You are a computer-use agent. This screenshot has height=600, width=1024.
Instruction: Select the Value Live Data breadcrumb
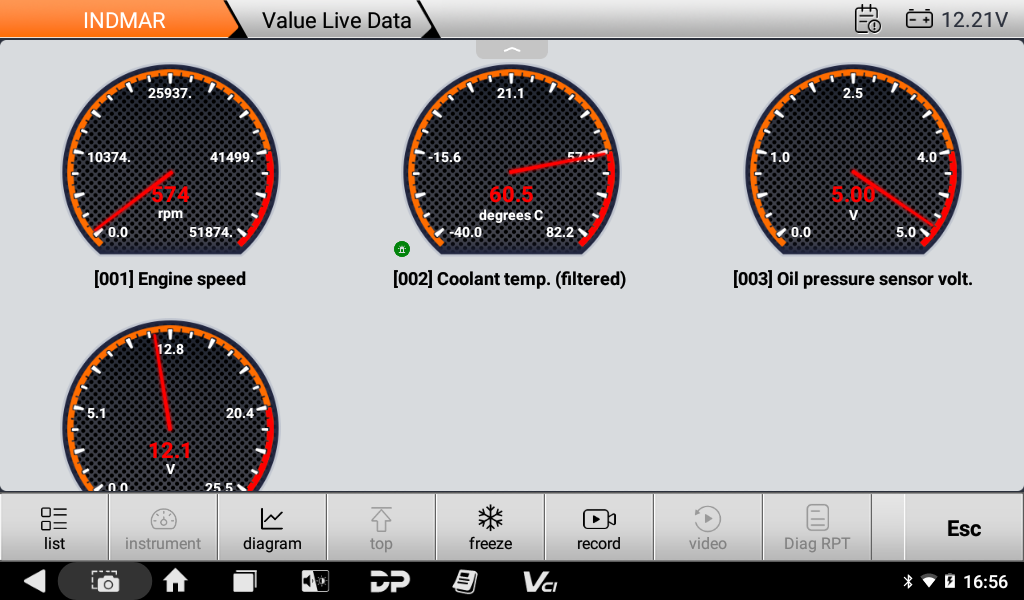pyautogui.click(x=336, y=20)
